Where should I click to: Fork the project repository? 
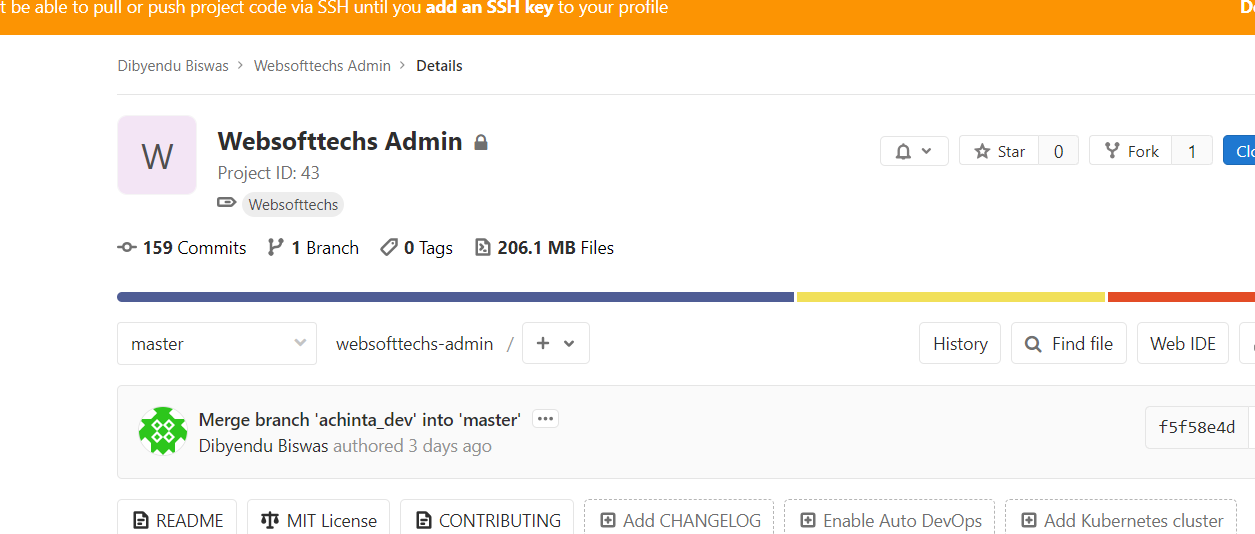point(1131,151)
